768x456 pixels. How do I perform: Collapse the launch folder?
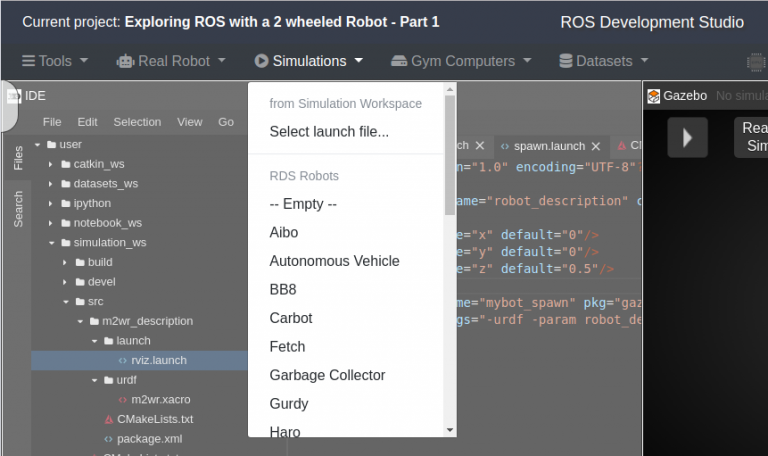pyautogui.click(x=95, y=340)
